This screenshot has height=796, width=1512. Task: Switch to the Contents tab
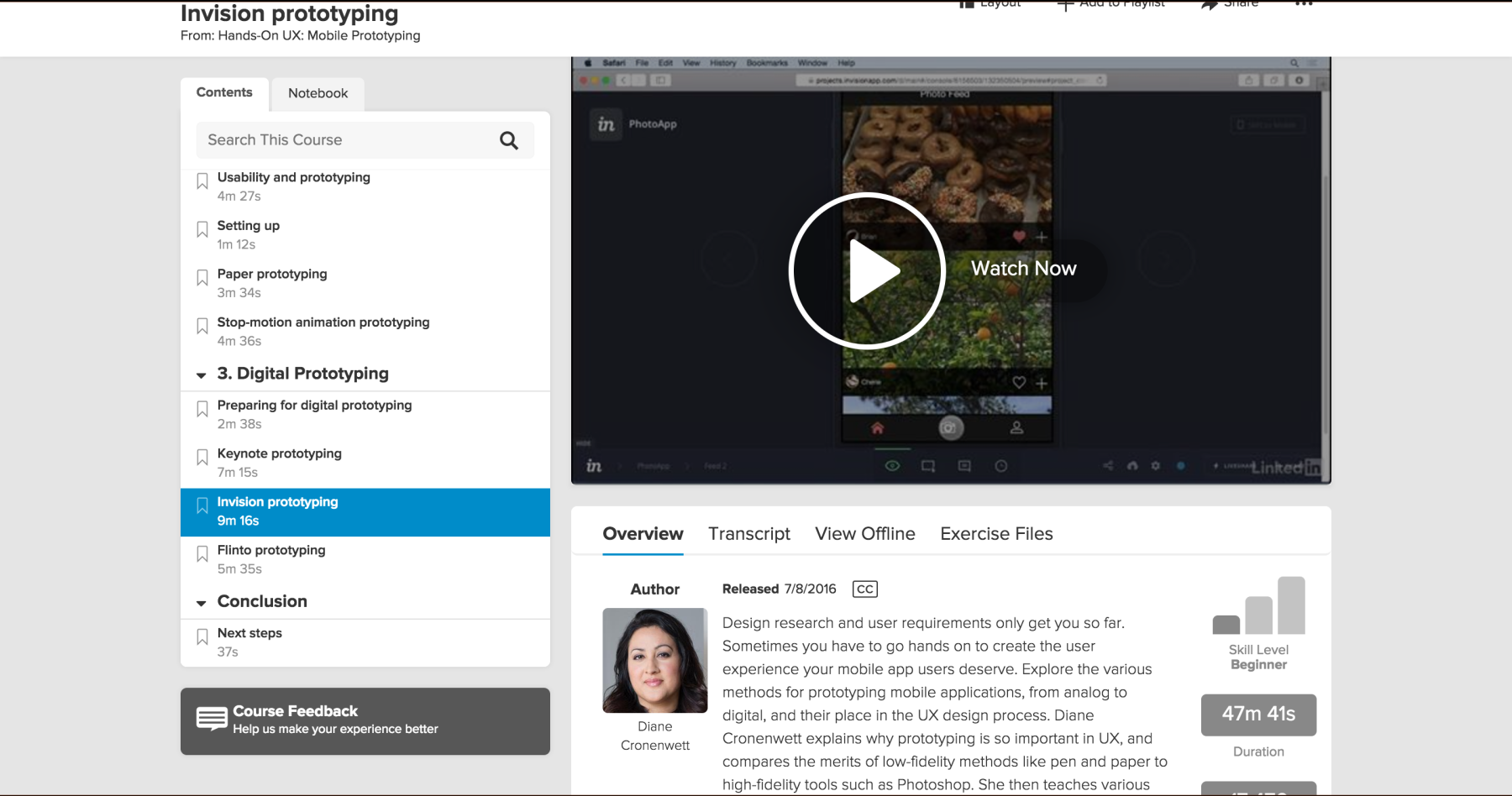(x=224, y=93)
